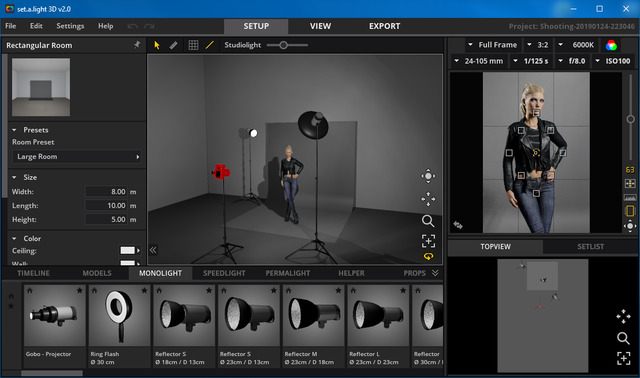Frame all objects in top view
This screenshot has height=378, width=640.
coord(623,359)
